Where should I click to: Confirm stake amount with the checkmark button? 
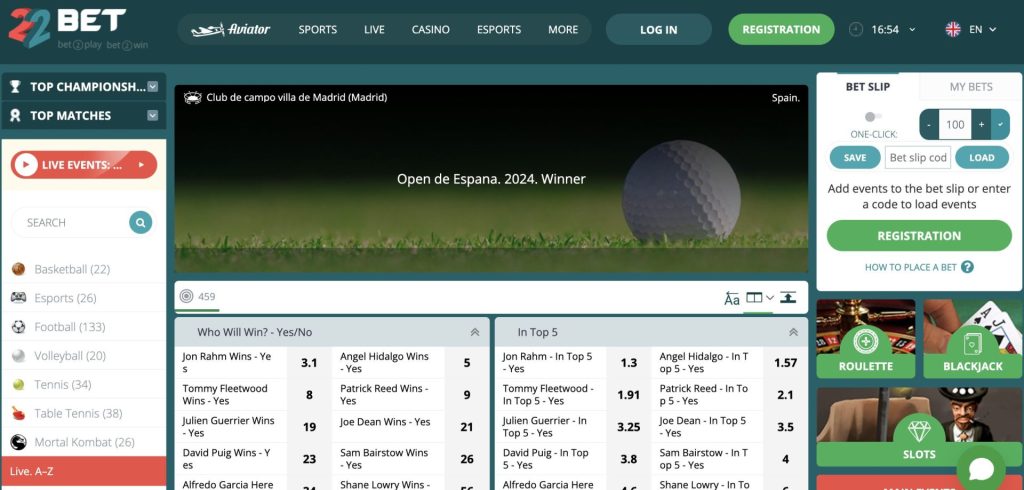[x=1000, y=125]
